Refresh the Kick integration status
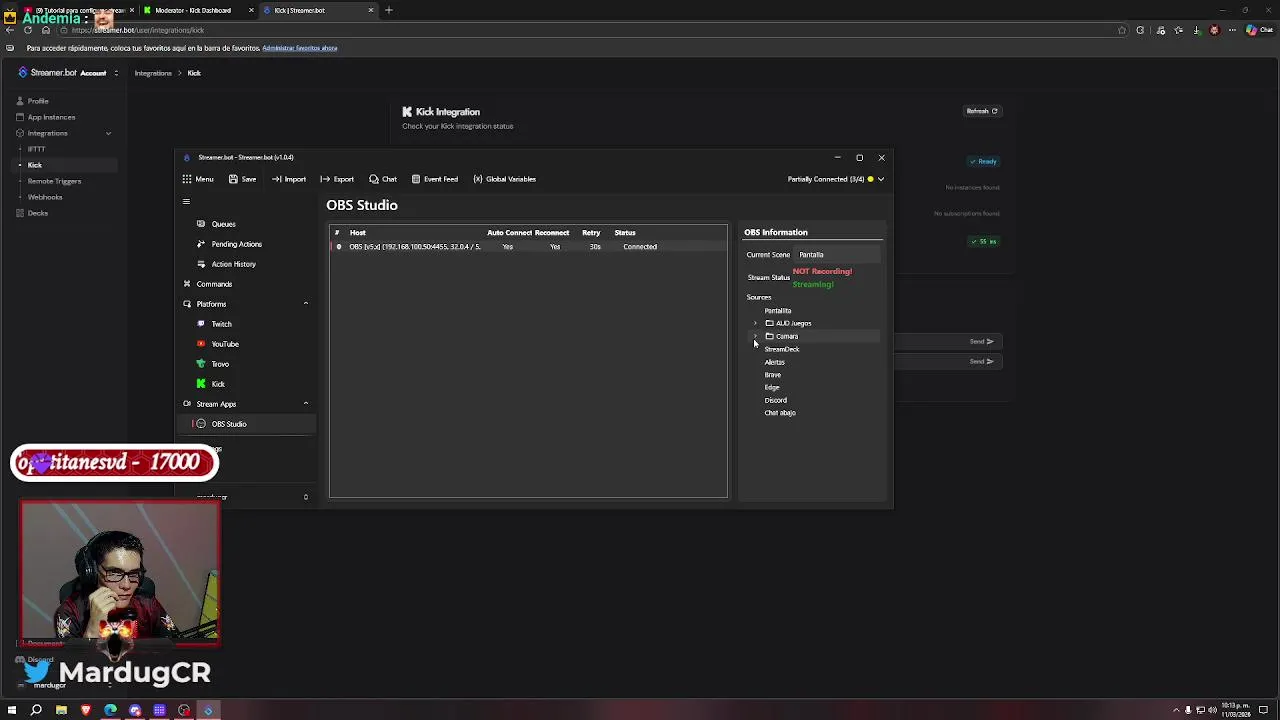Image resolution: width=1280 pixels, height=720 pixels. coord(981,111)
